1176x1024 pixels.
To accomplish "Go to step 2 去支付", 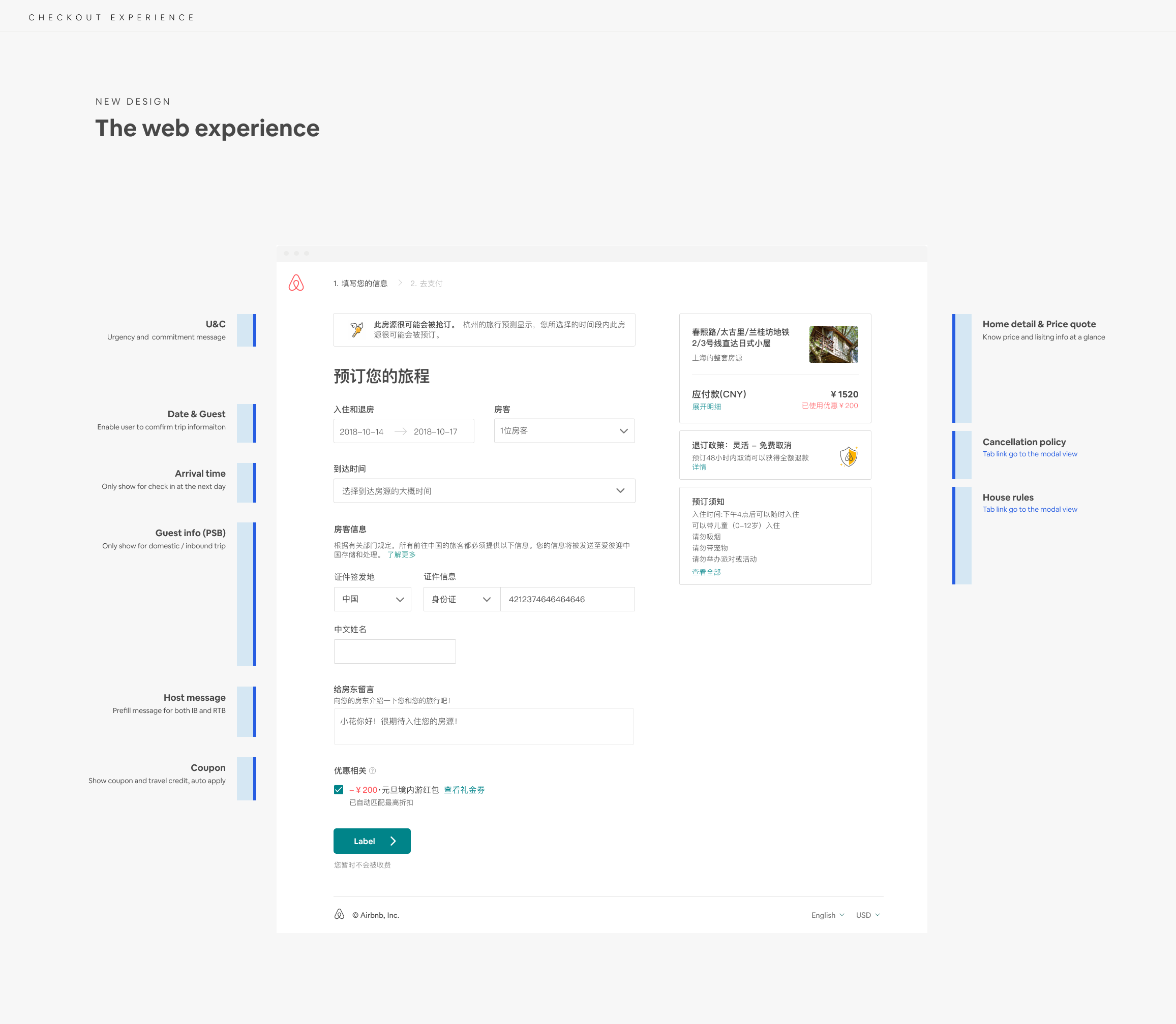I will (427, 284).
